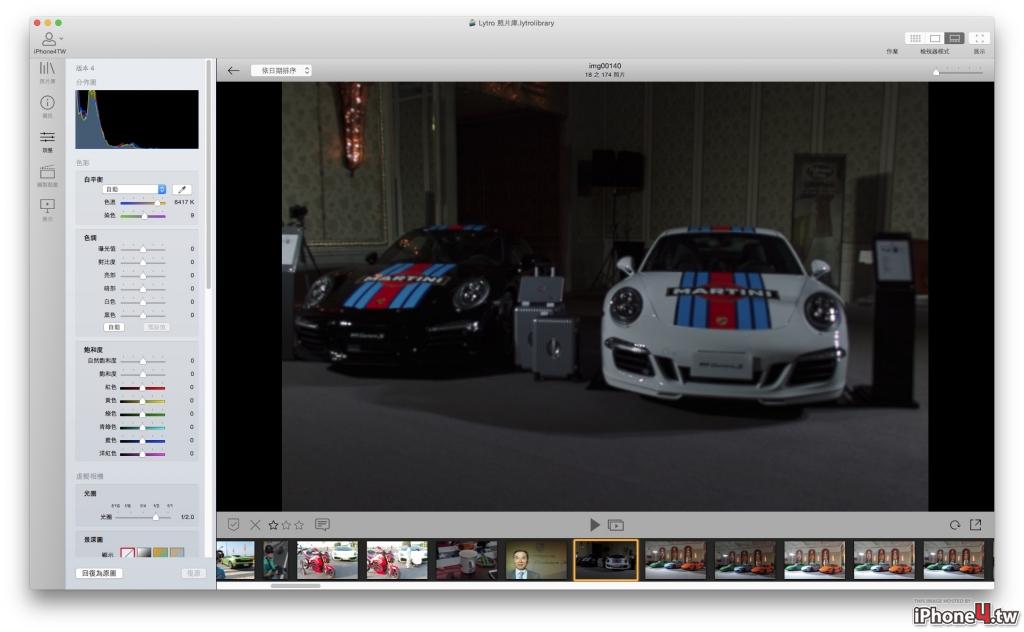The width and height of the screenshot is (1024, 632).
Task: Open the slideshow screen icon beside play
Action: point(616,525)
